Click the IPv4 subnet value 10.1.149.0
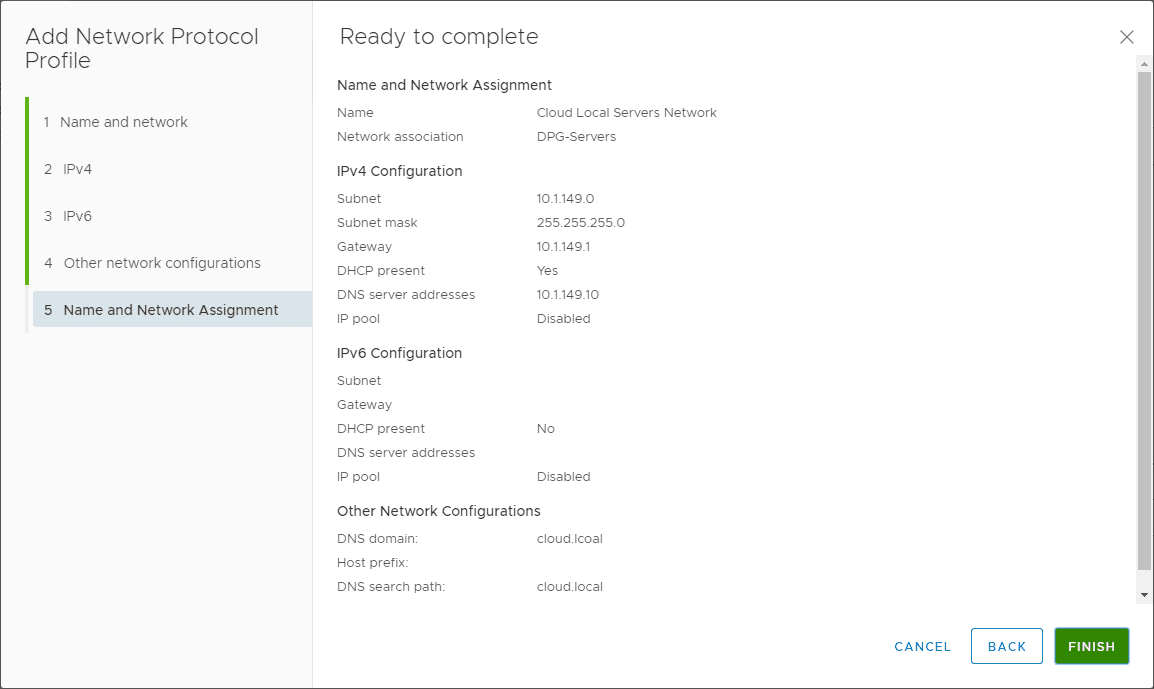Image resolution: width=1154 pixels, height=689 pixels. (x=565, y=199)
